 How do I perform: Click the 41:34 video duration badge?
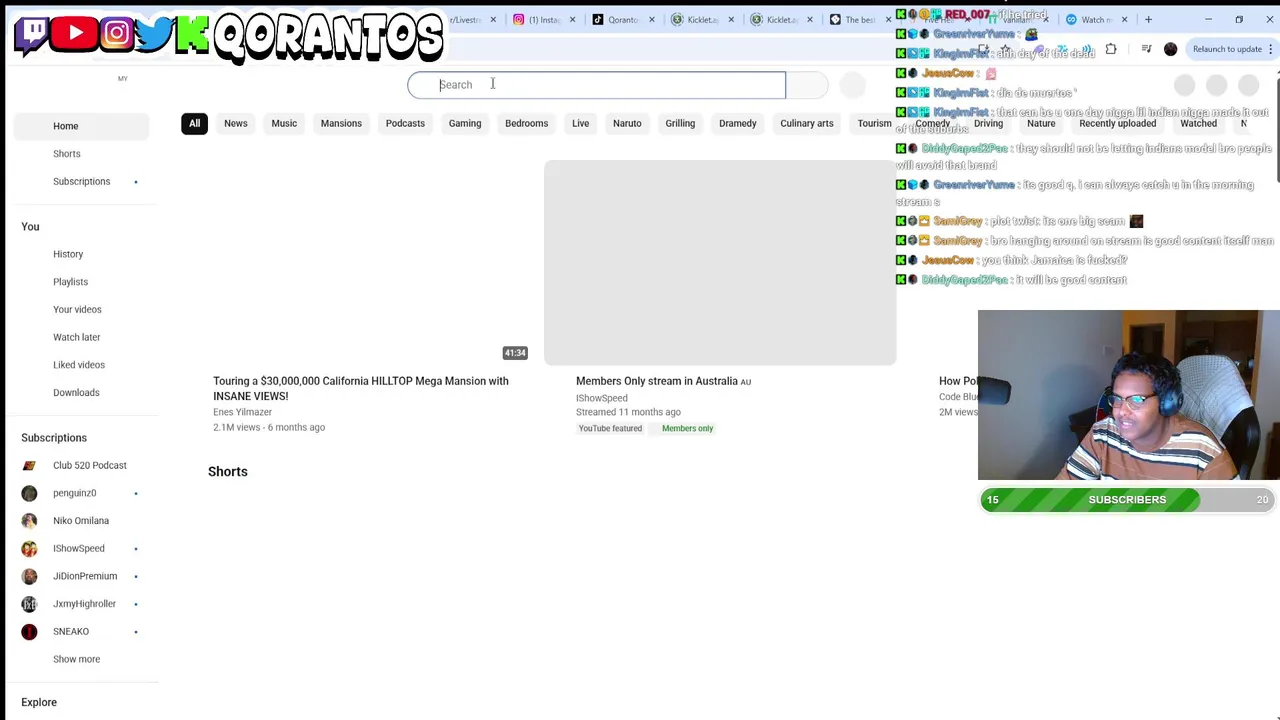515,353
